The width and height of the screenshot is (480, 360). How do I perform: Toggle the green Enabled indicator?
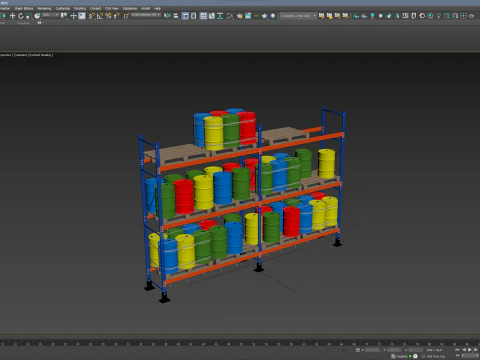tap(410, 356)
